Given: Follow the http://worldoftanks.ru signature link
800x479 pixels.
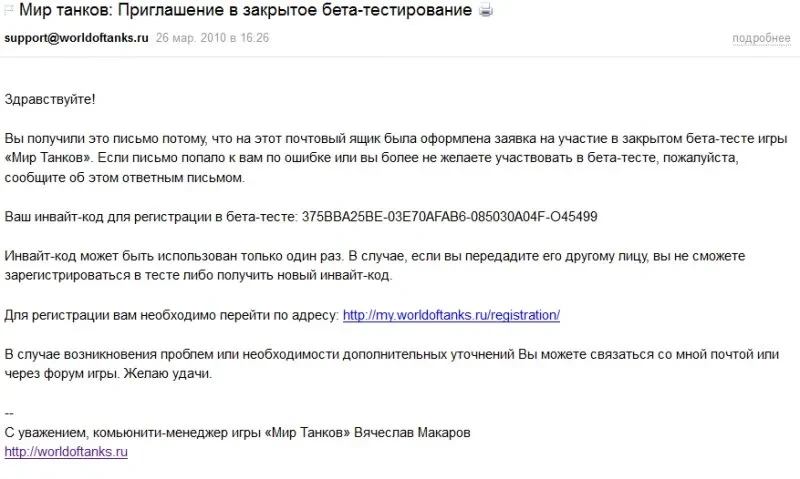Looking at the screenshot, I should click(x=66, y=452).
